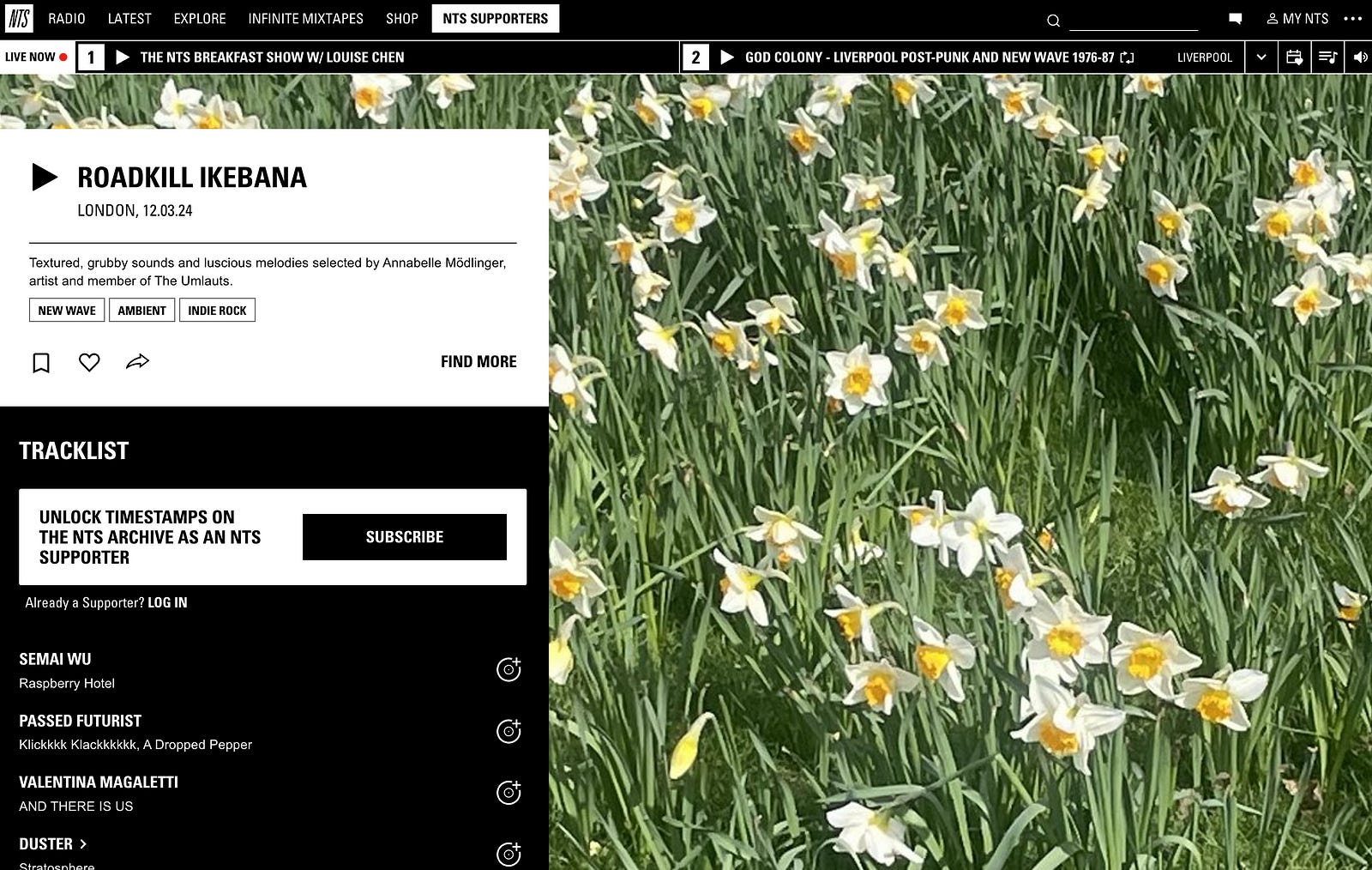The height and width of the screenshot is (870, 1372).
Task: Click the Tracklist heading
Action: coord(74,450)
